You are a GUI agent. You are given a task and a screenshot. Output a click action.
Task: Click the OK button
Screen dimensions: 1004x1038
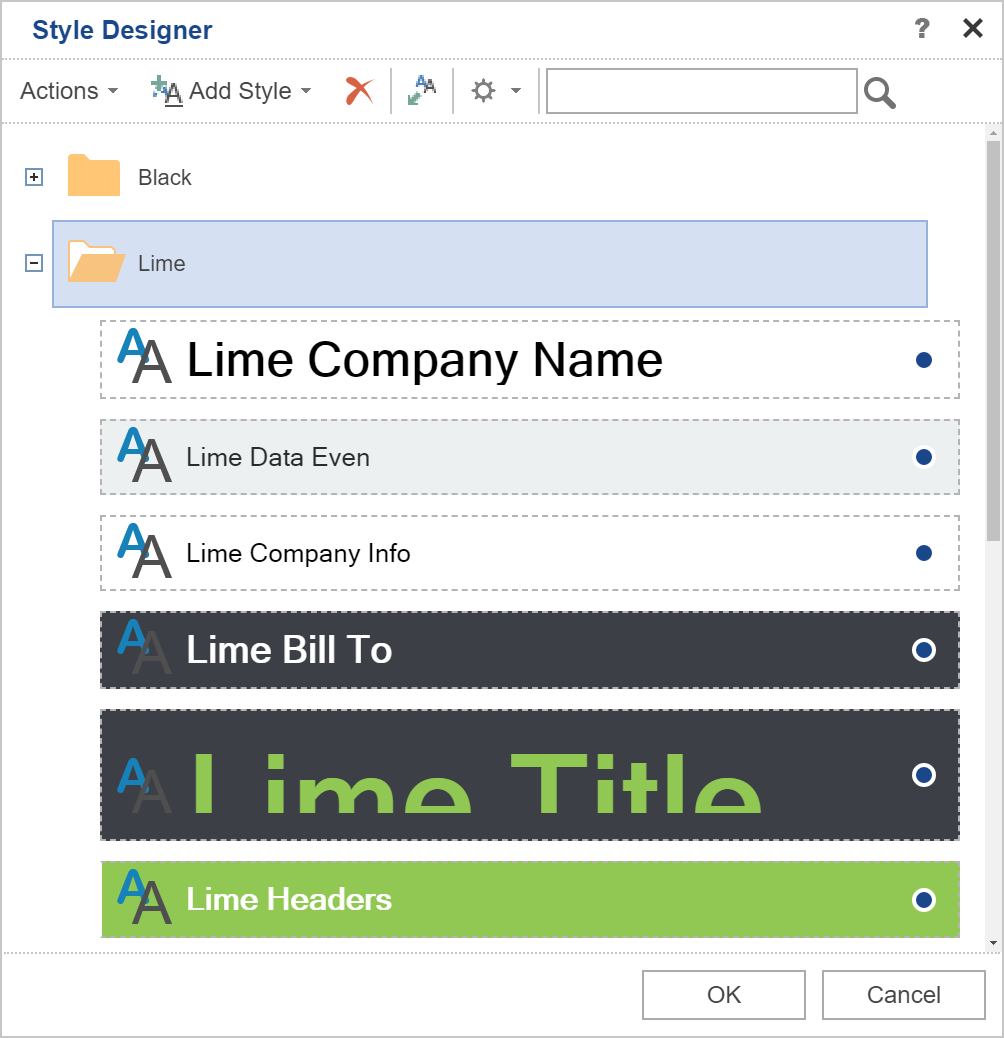tap(724, 995)
